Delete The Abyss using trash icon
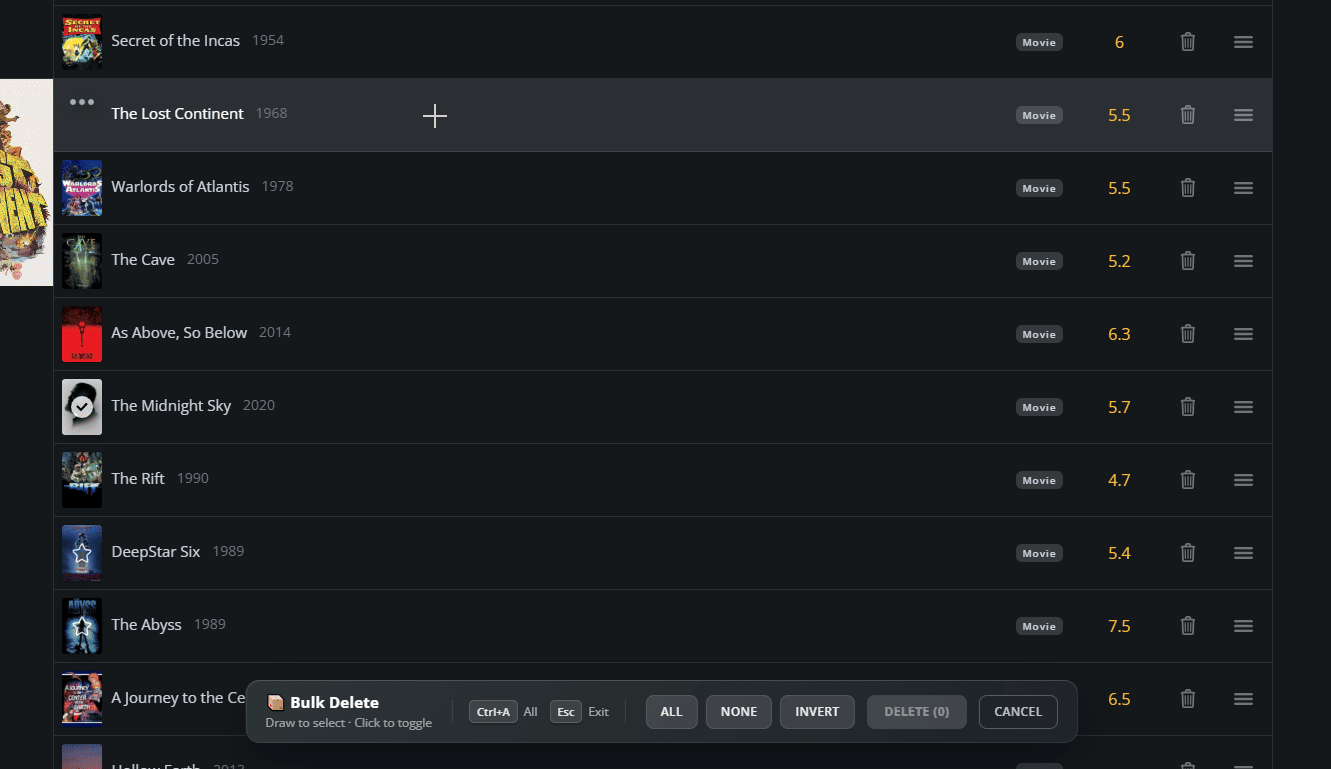This screenshot has width=1331, height=769. 1188,626
